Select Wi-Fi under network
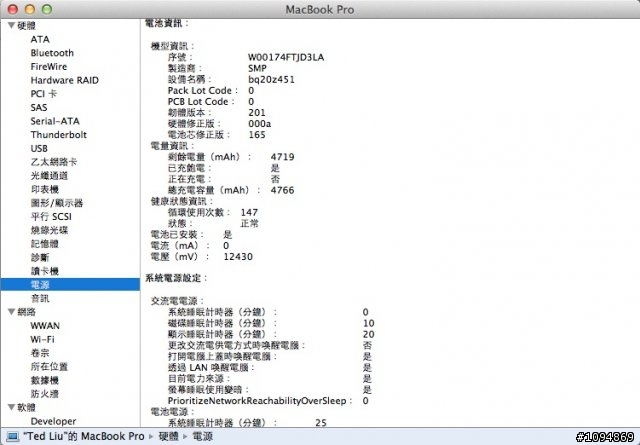 (42, 339)
